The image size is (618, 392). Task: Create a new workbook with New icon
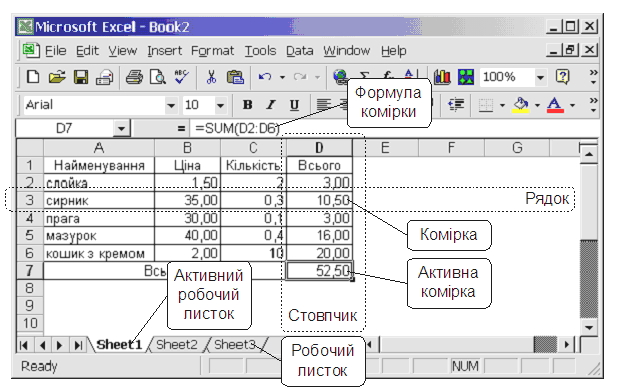click(x=33, y=76)
